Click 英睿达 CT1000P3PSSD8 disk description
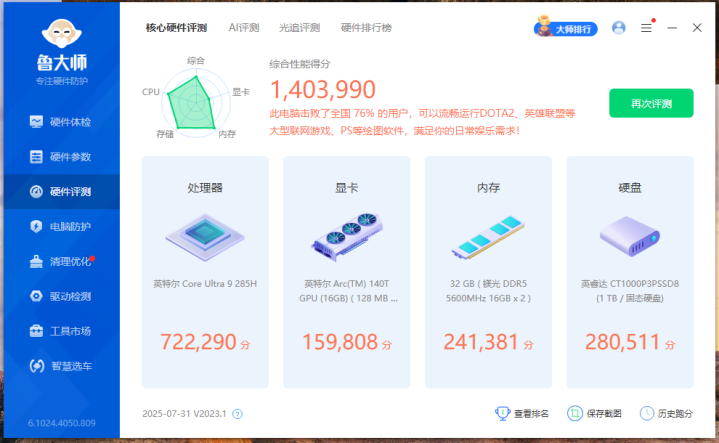719x443 pixels. [630, 291]
